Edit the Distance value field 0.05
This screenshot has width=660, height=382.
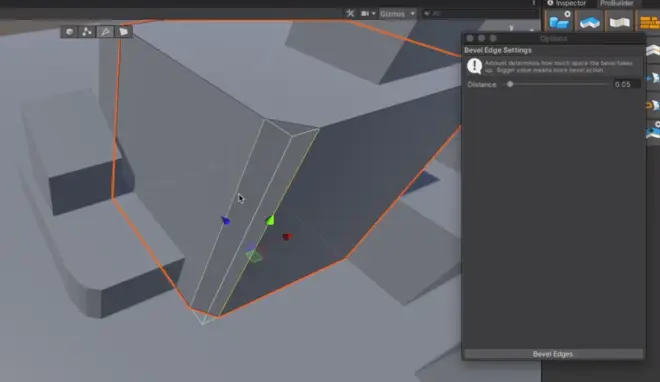[627, 84]
